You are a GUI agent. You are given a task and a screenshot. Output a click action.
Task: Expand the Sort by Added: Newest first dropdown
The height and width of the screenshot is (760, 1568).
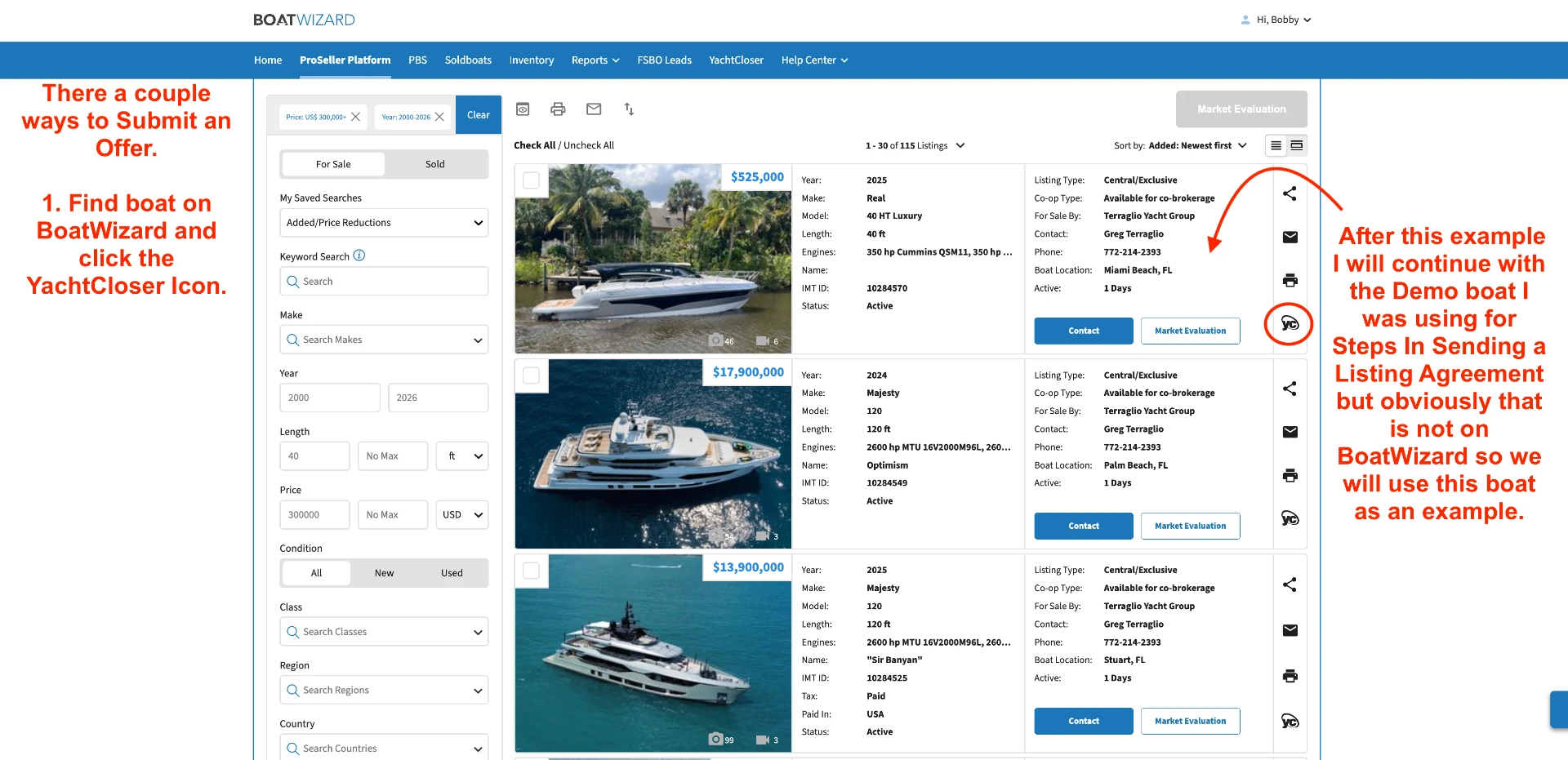(x=1180, y=145)
